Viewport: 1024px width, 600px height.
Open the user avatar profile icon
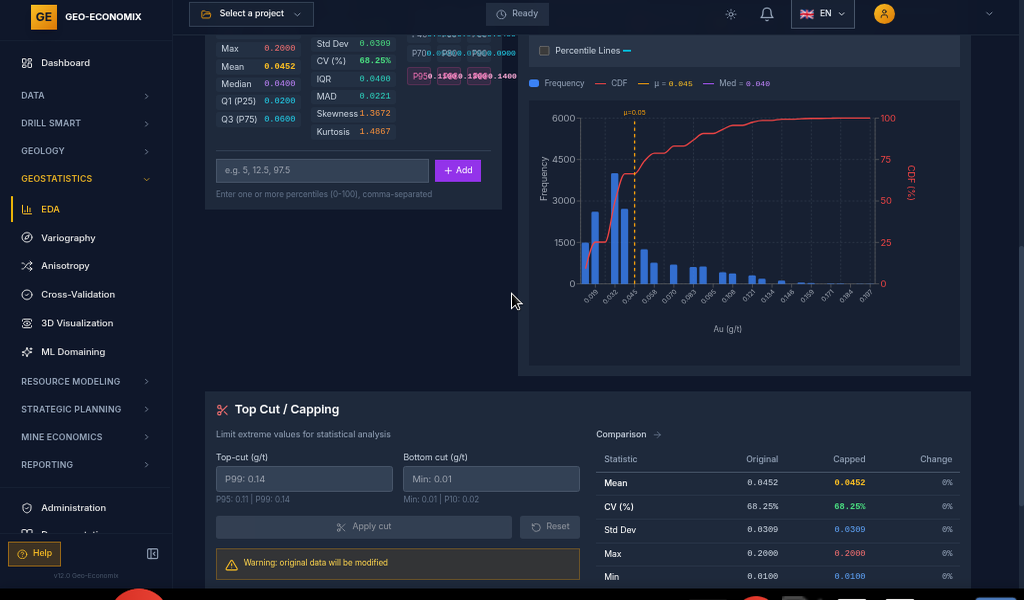(x=884, y=14)
